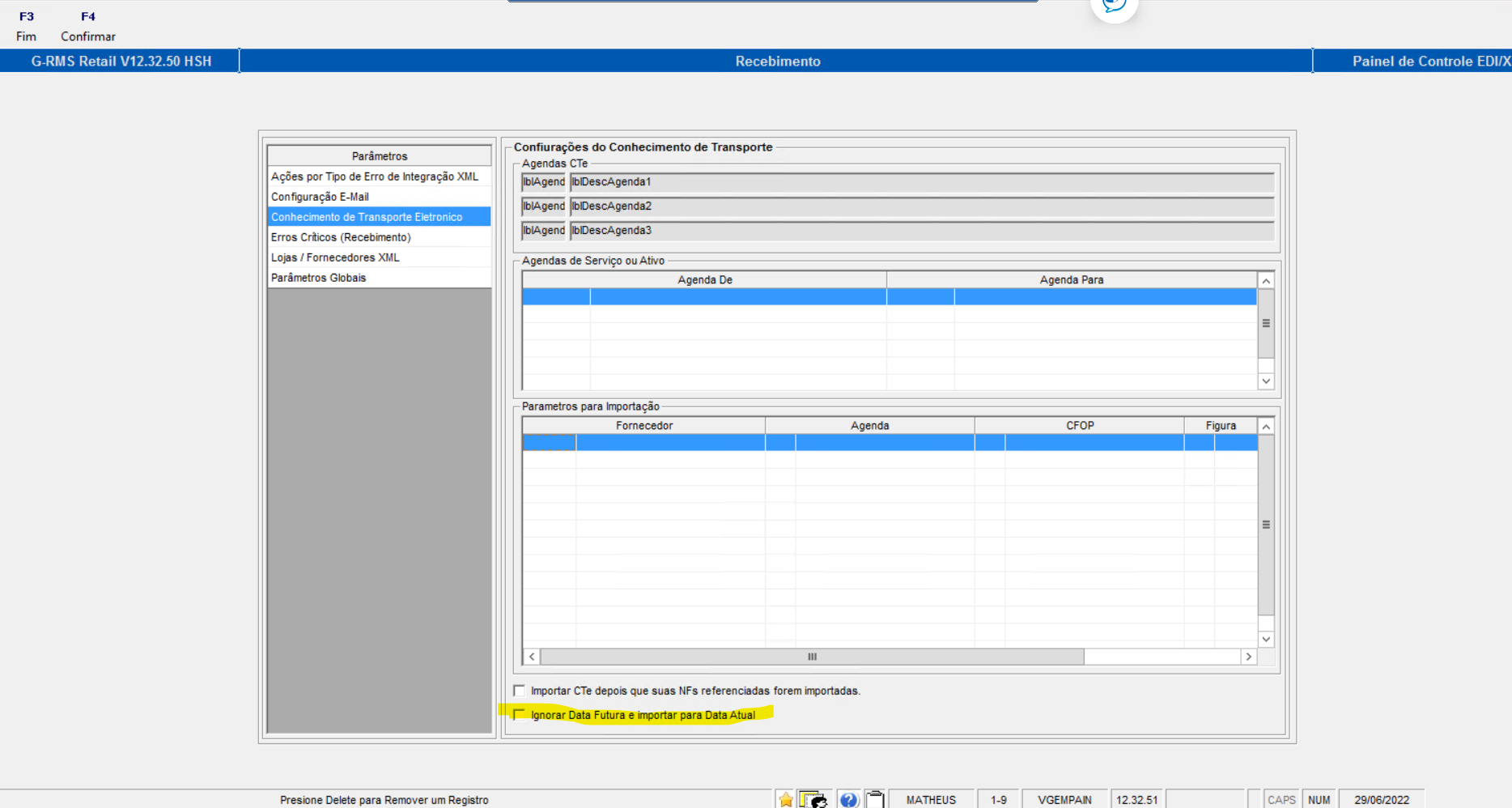This screenshot has width=1512, height=808.
Task: Click the date 29/06/2022 in the status bar
Action: (1380, 799)
